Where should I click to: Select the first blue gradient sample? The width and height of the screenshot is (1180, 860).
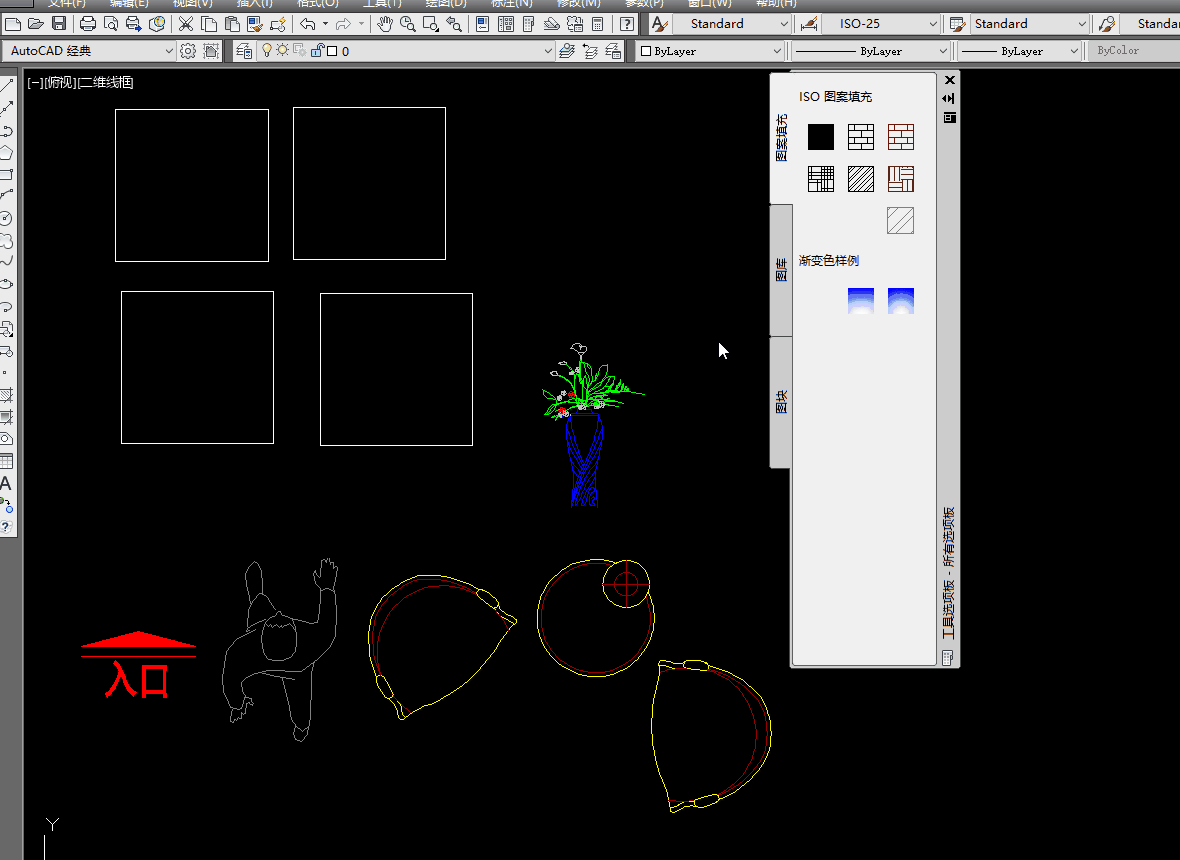click(860, 300)
